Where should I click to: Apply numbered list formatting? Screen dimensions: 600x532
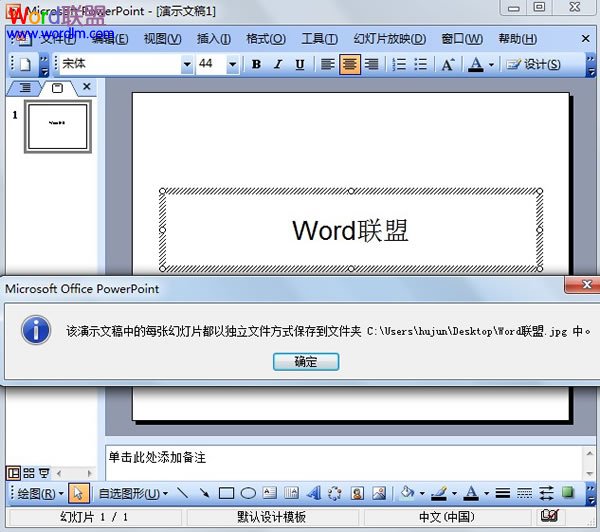(399, 64)
